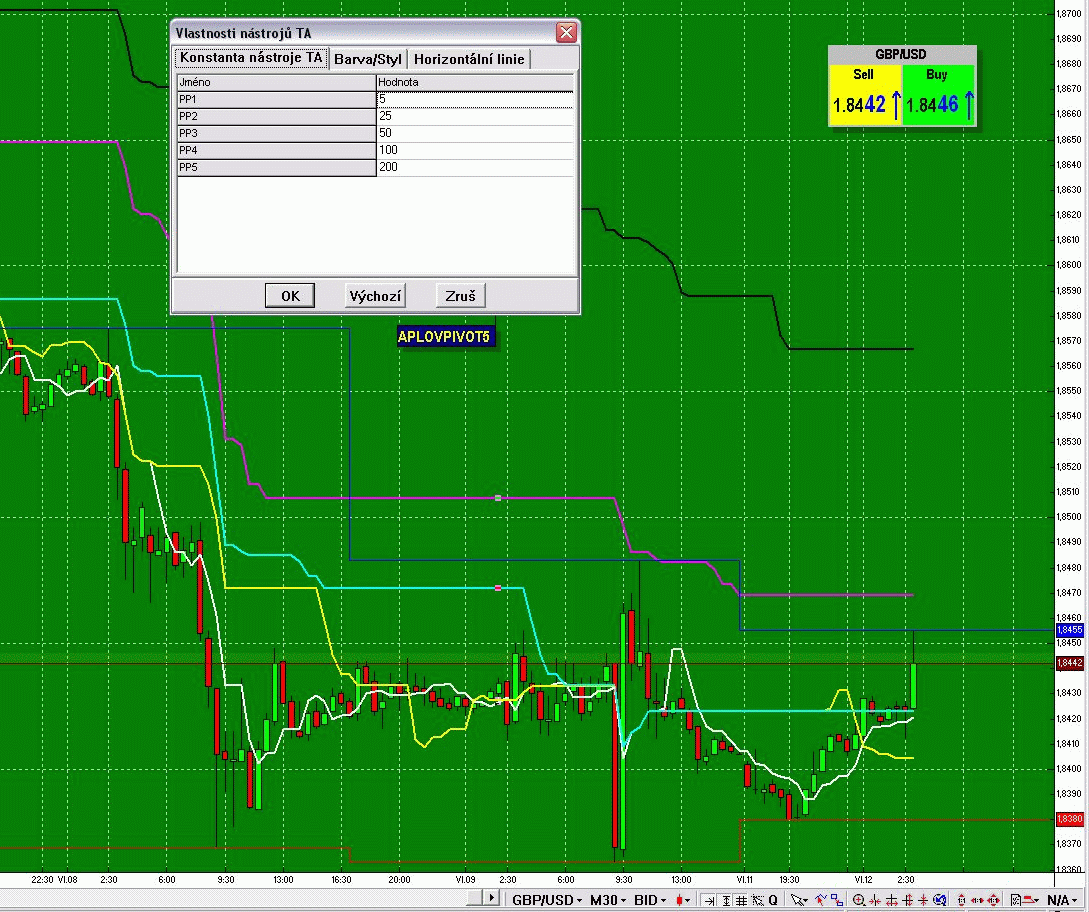
Task: Click the Výchozí default button
Action: 375,296
